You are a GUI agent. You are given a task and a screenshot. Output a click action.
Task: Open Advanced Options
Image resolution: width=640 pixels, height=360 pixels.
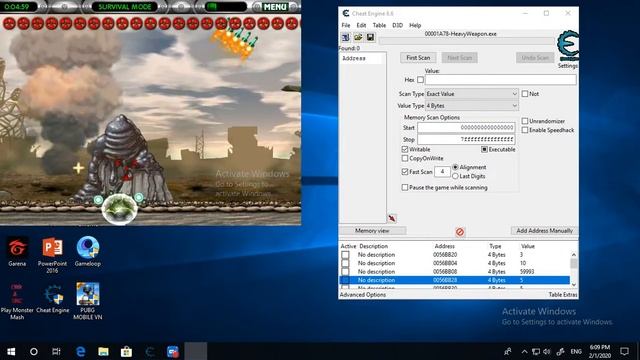click(x=363, y=295)
